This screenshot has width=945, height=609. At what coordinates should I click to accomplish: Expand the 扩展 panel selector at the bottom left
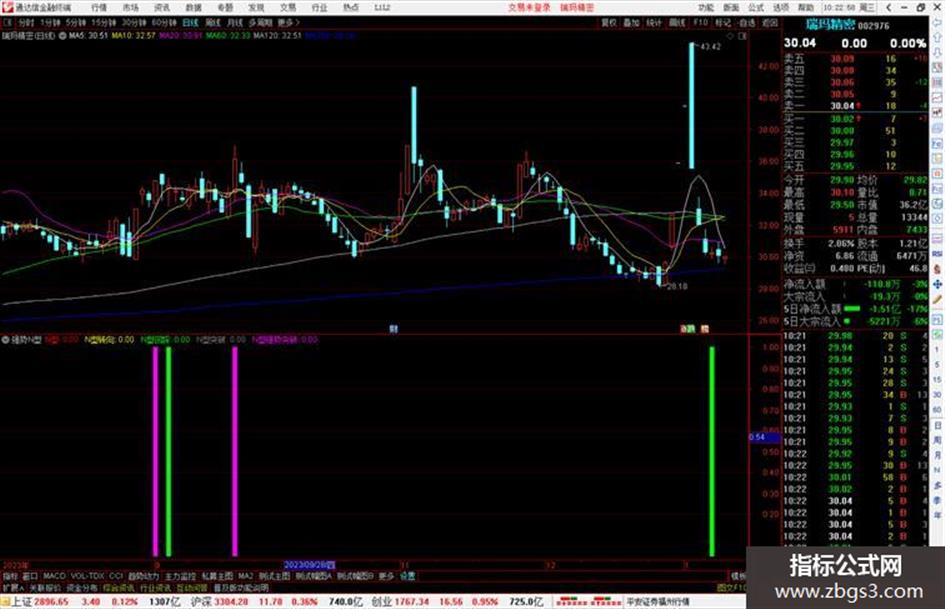point(13,587)
